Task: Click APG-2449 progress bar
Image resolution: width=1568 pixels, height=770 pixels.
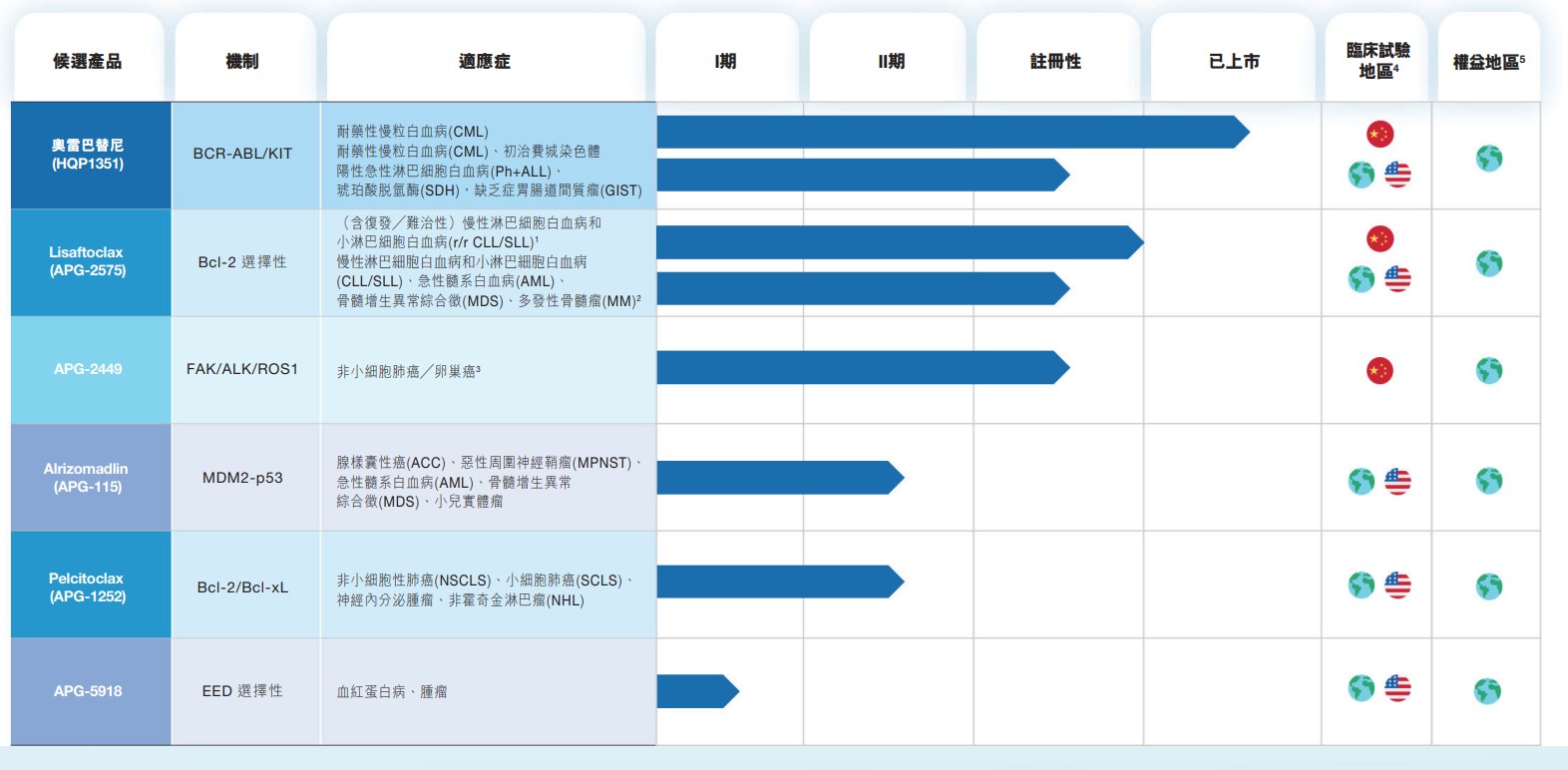Action: (863, 367)
